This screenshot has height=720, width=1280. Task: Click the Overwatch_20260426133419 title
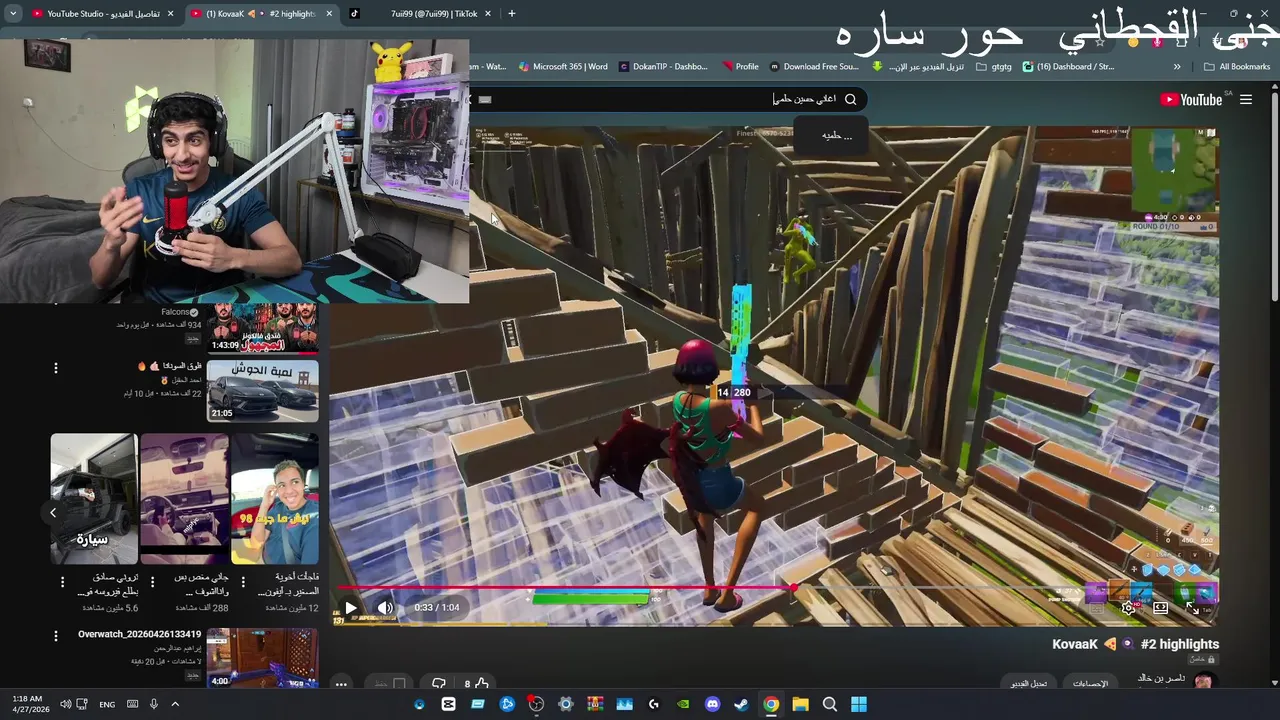click(x=140, y=634)
